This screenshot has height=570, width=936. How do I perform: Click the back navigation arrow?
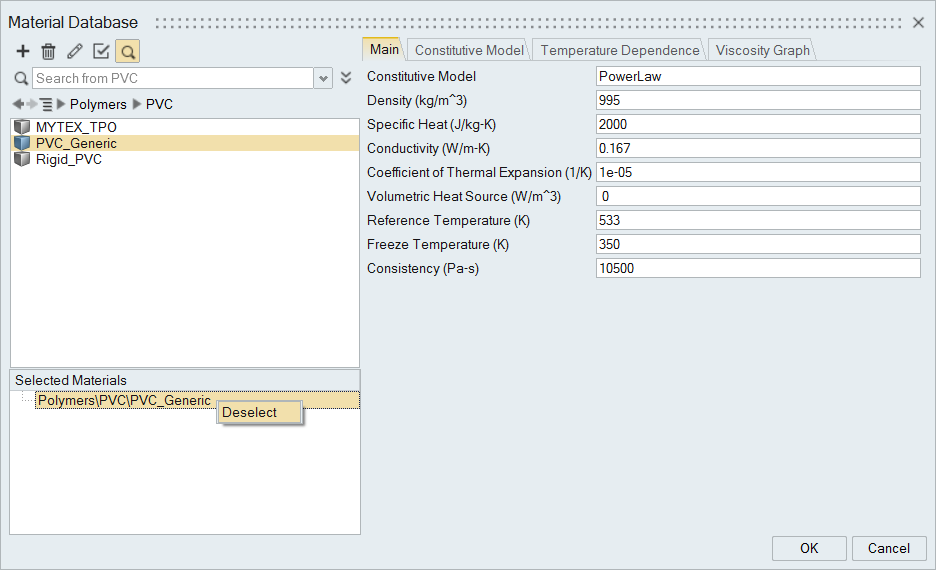(18, 104)
